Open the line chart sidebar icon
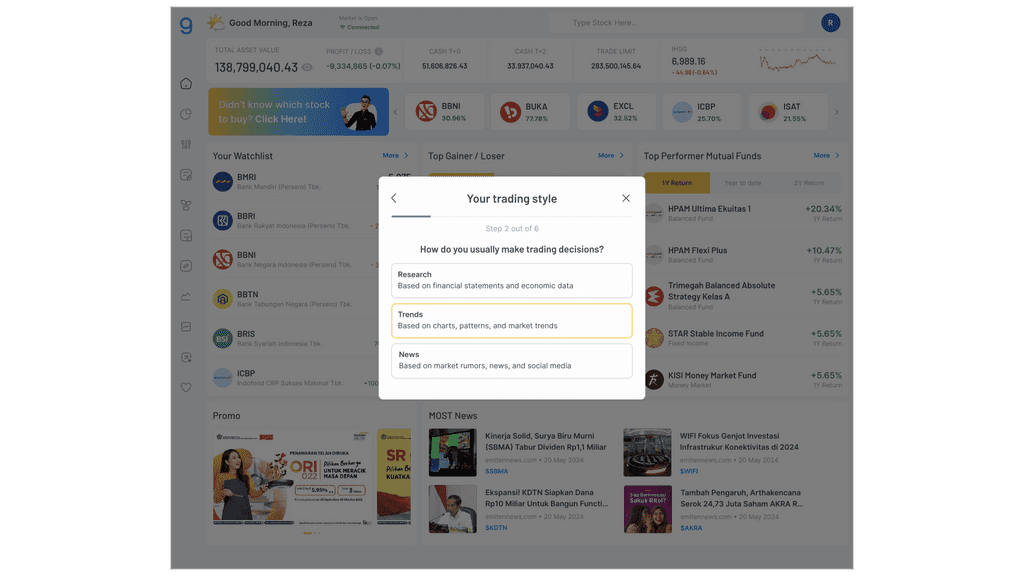This screenshot has width=1024, height=576. pyautogui.click(x=186, y=296)
